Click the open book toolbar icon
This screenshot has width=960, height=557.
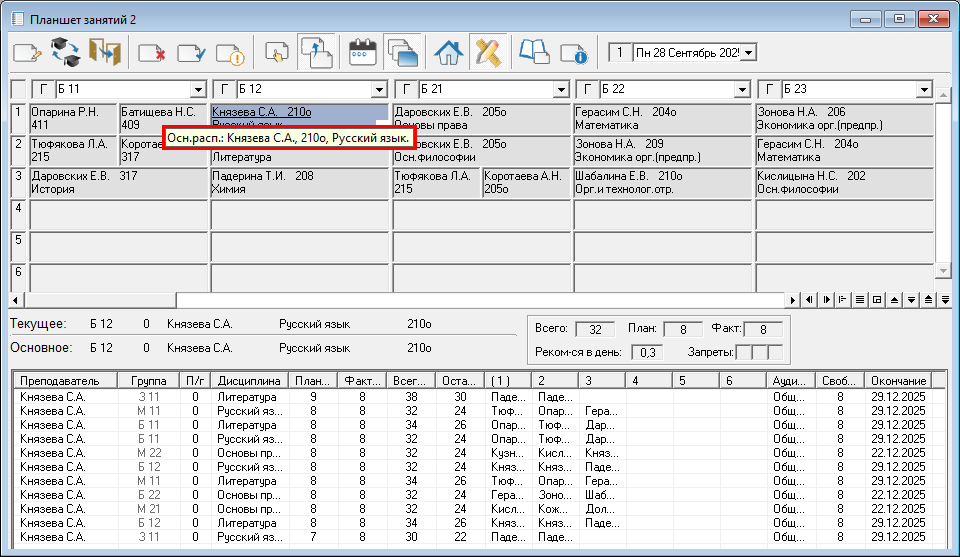pyautogui.click(x=535, y=52)
